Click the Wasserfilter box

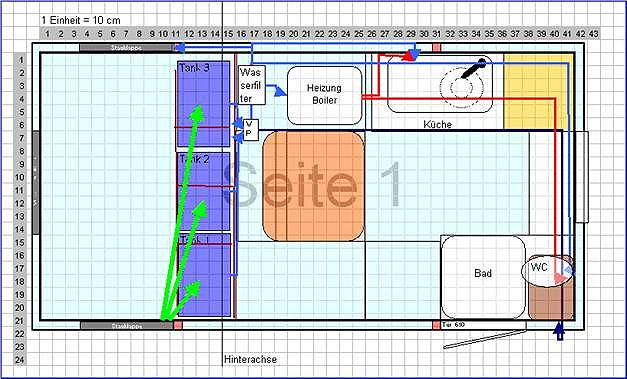pyautogui.click(x=252, y=85)
